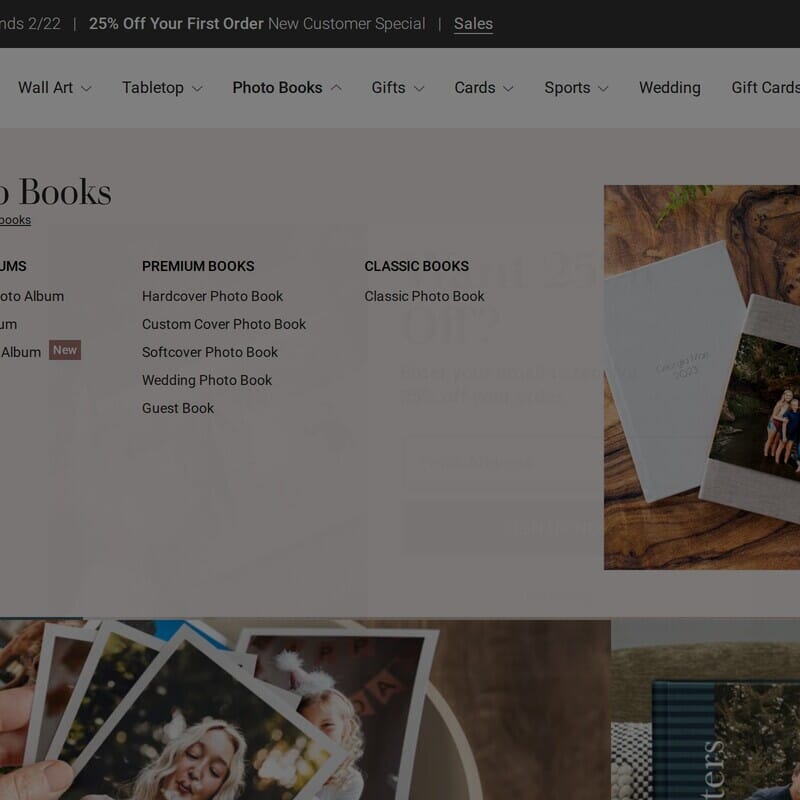The height and width of the screenshot is (800, 800).
Task: Open the Cards dropdown menu
Action: (508, 88)
